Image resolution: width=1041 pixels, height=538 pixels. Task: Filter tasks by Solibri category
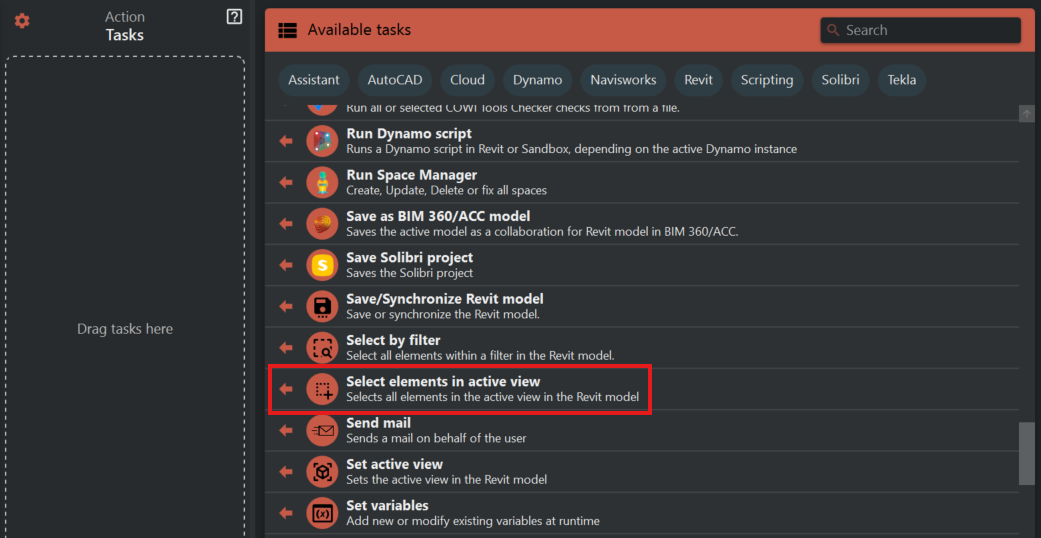(841, 80)
